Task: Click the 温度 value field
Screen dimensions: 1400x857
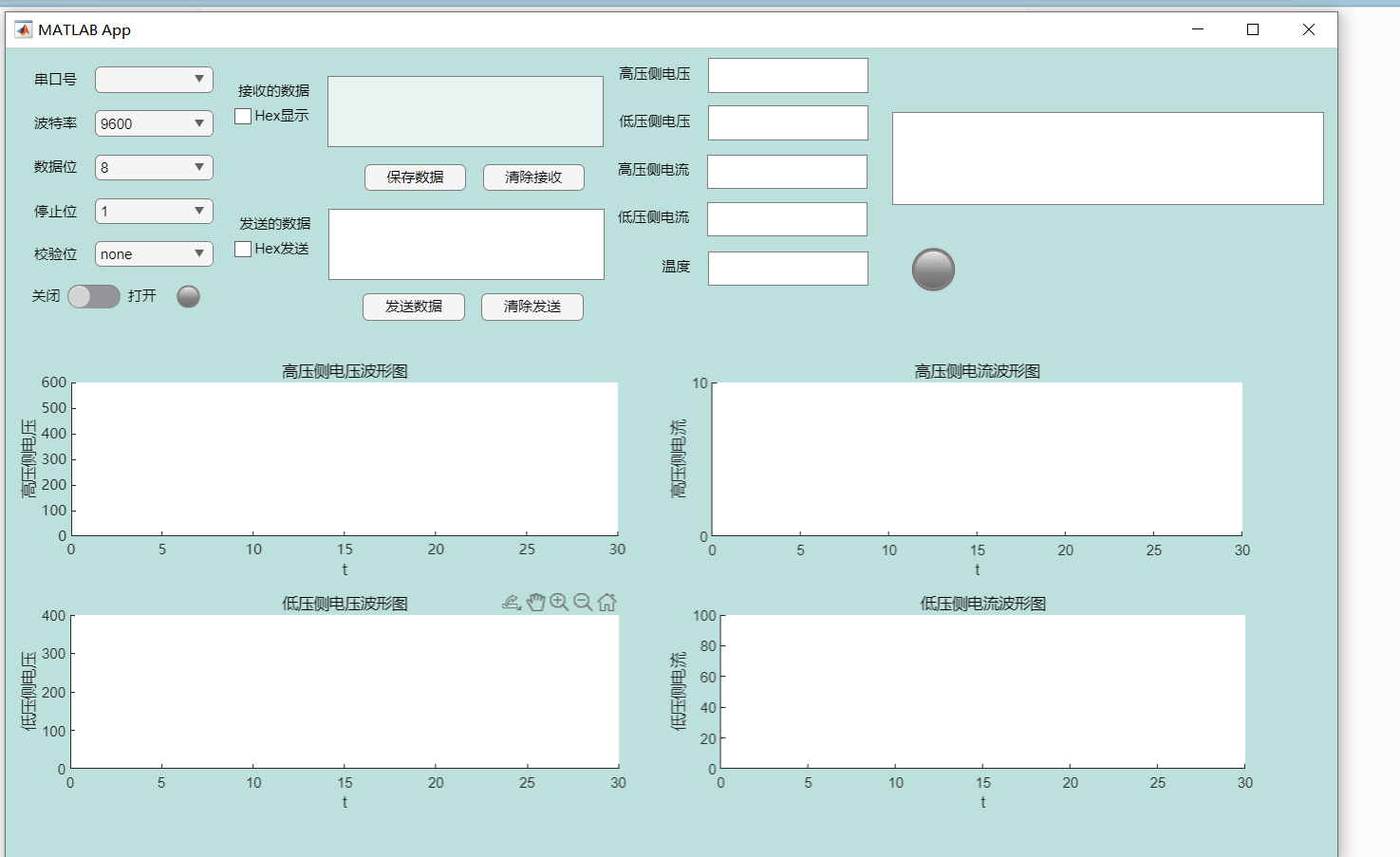Action: point(788,269)
